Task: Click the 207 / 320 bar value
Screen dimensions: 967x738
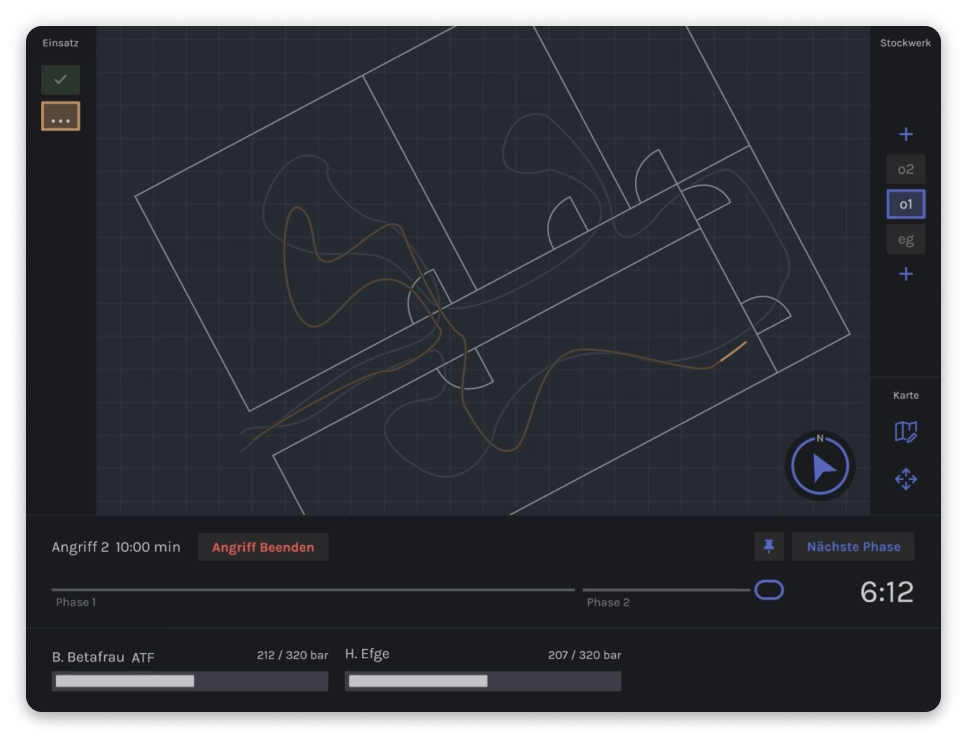Action: 584,655
